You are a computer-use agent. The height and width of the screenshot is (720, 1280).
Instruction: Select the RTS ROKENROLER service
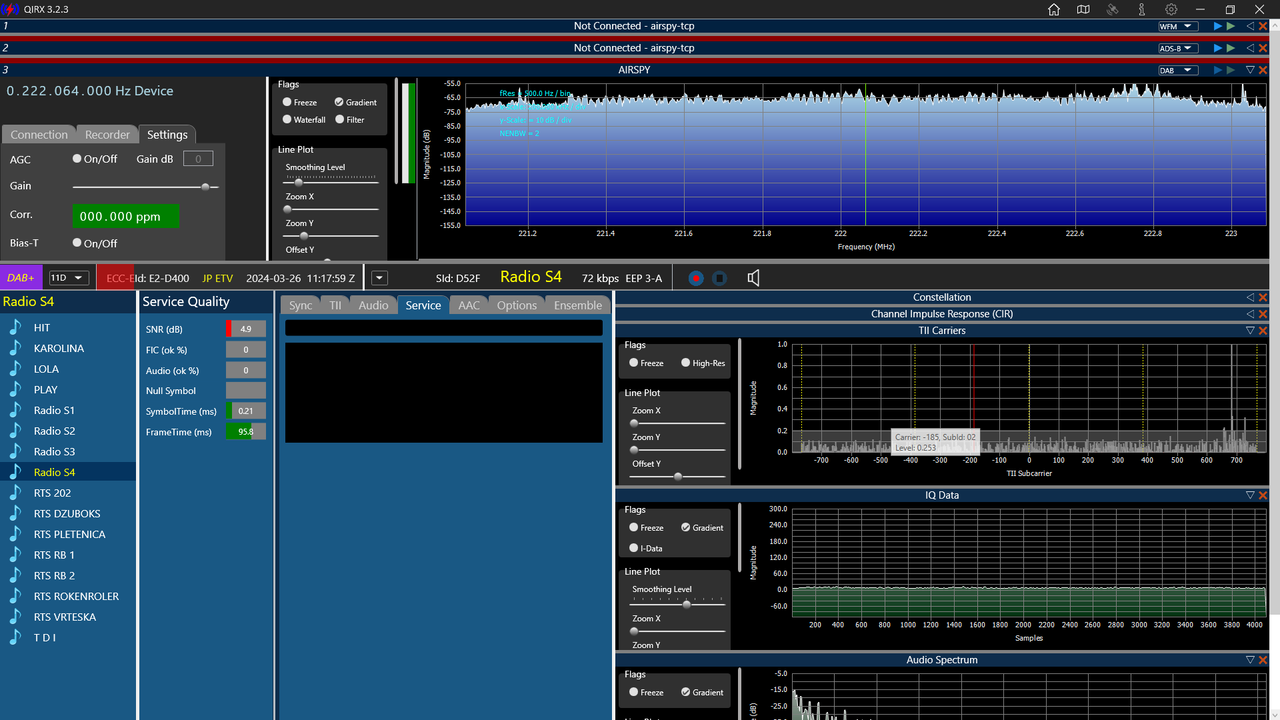[76, 596]
